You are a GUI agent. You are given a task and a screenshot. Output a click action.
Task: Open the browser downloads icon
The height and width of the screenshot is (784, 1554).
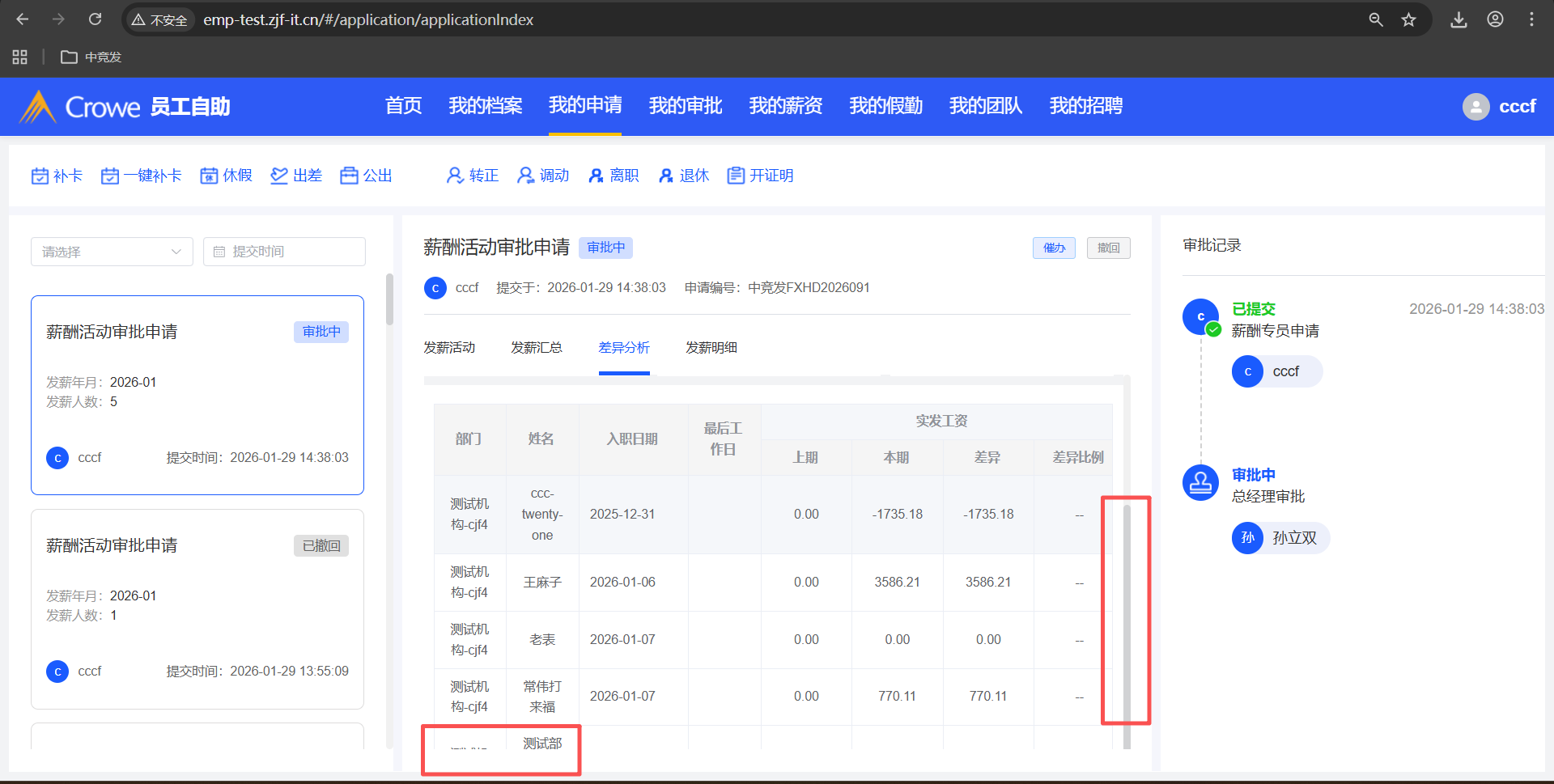[x=1458, y=19]
